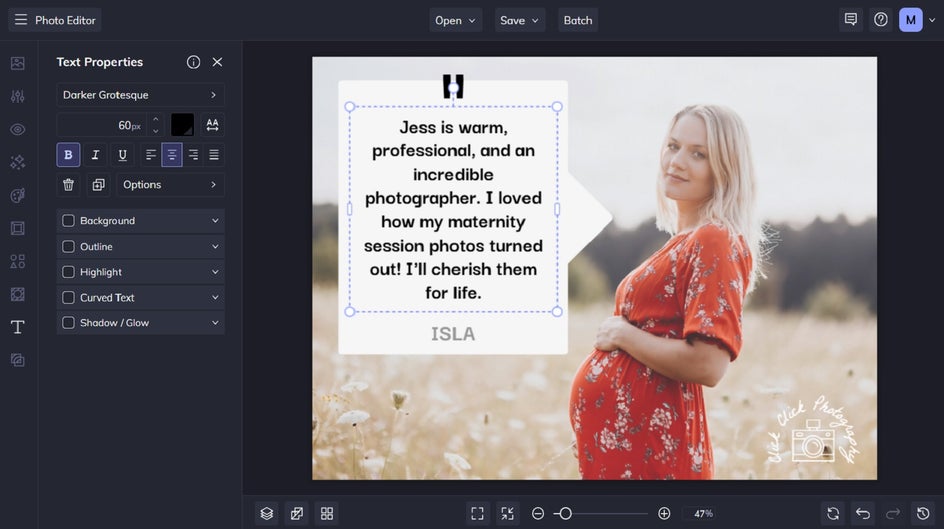Click the zoom slider handle
944x529 pixels.
click(x=565, y=513)
